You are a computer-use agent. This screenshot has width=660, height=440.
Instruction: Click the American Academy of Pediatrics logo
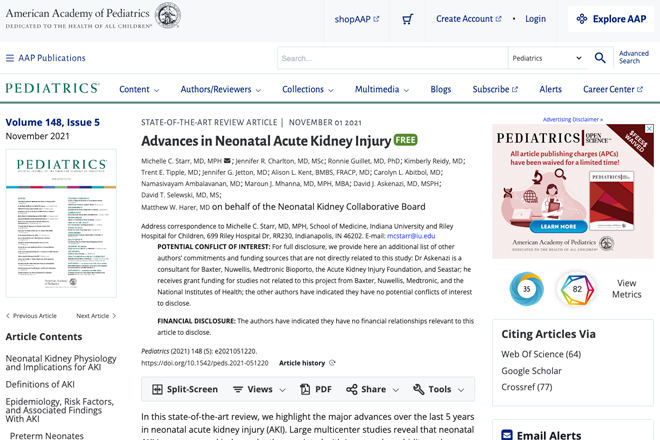click(x=93, y=16)
